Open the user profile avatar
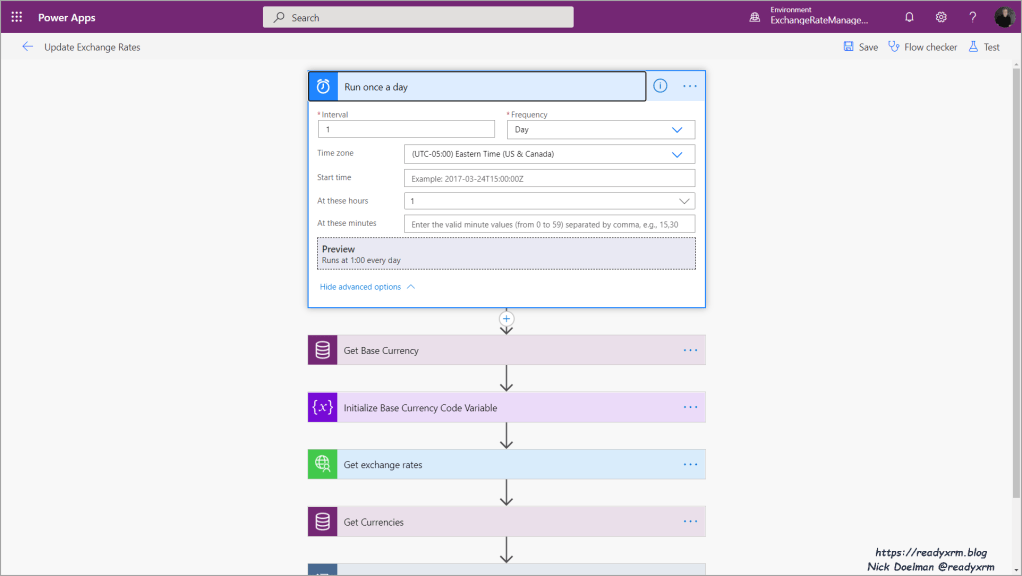 coord(1004,17)
